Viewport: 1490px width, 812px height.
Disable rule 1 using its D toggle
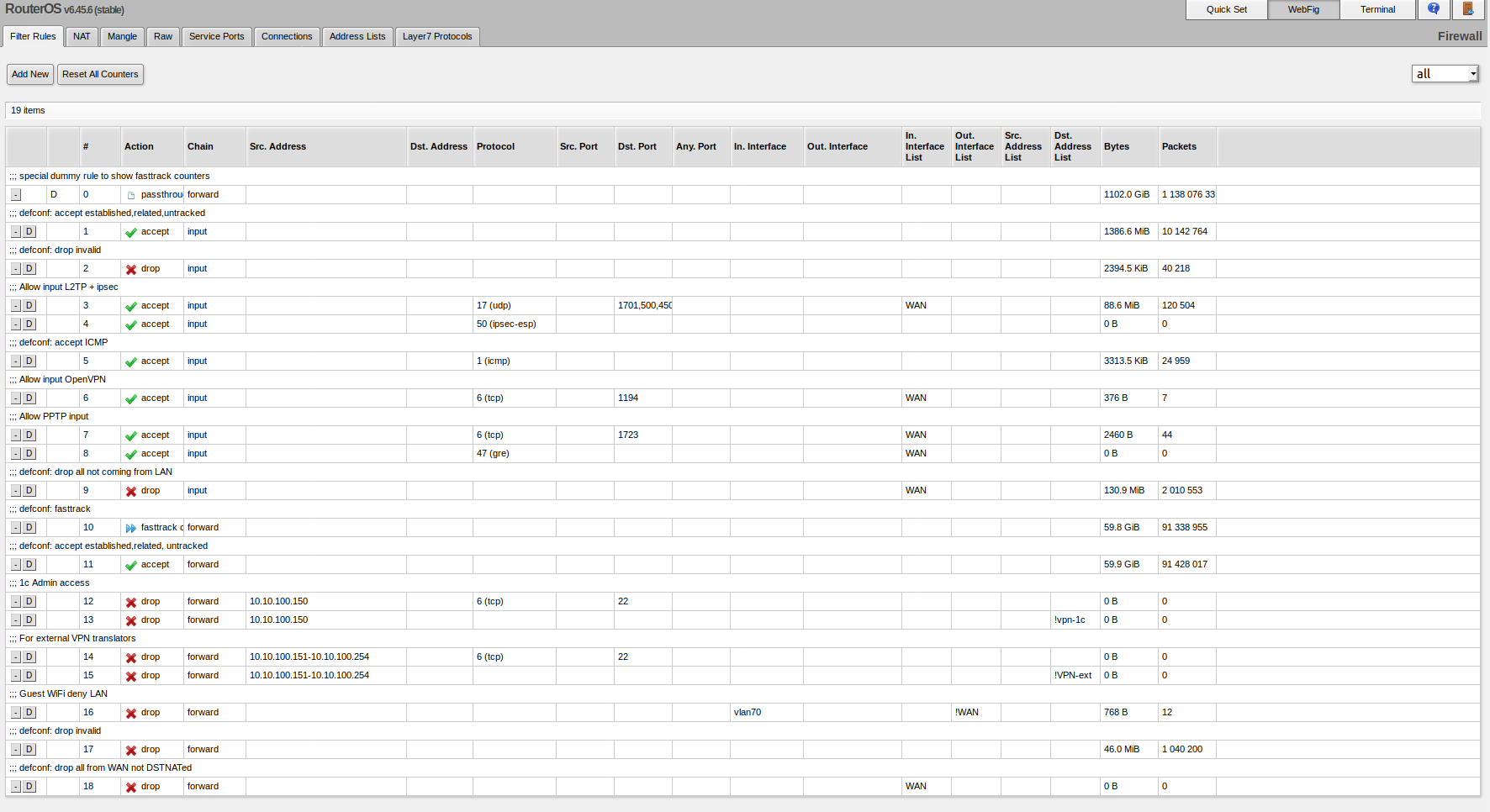click(x=29, y=231)
